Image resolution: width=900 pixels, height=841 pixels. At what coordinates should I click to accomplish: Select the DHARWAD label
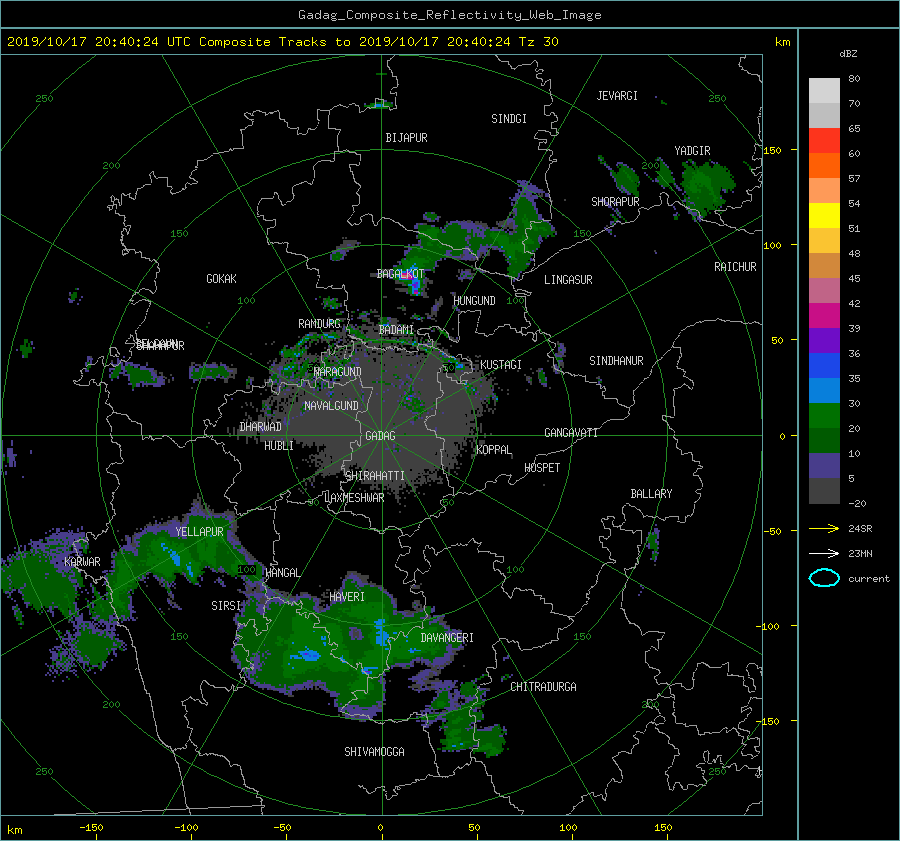point(261,427)
